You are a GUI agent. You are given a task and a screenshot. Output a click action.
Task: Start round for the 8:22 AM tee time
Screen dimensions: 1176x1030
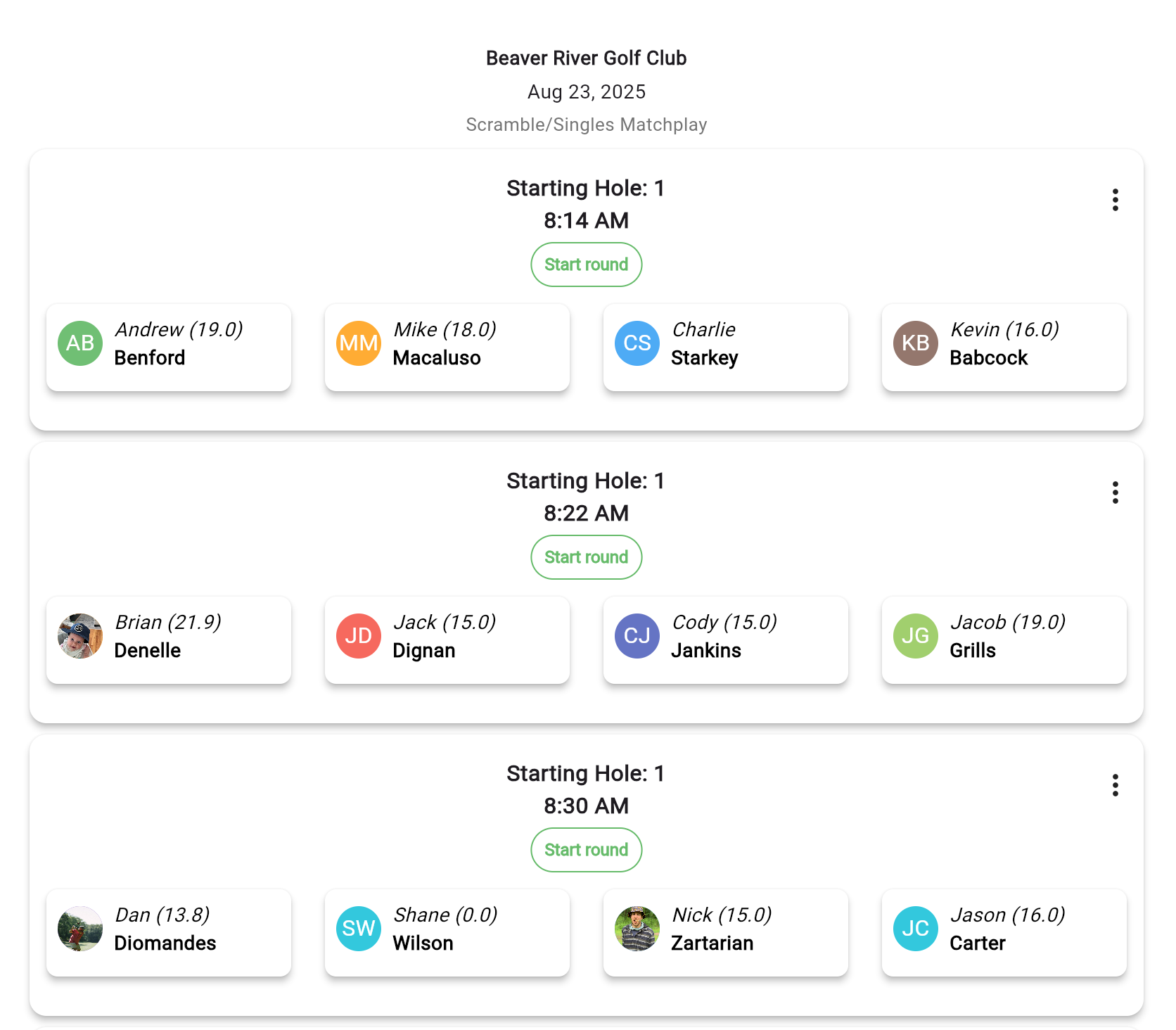point(586,557)
